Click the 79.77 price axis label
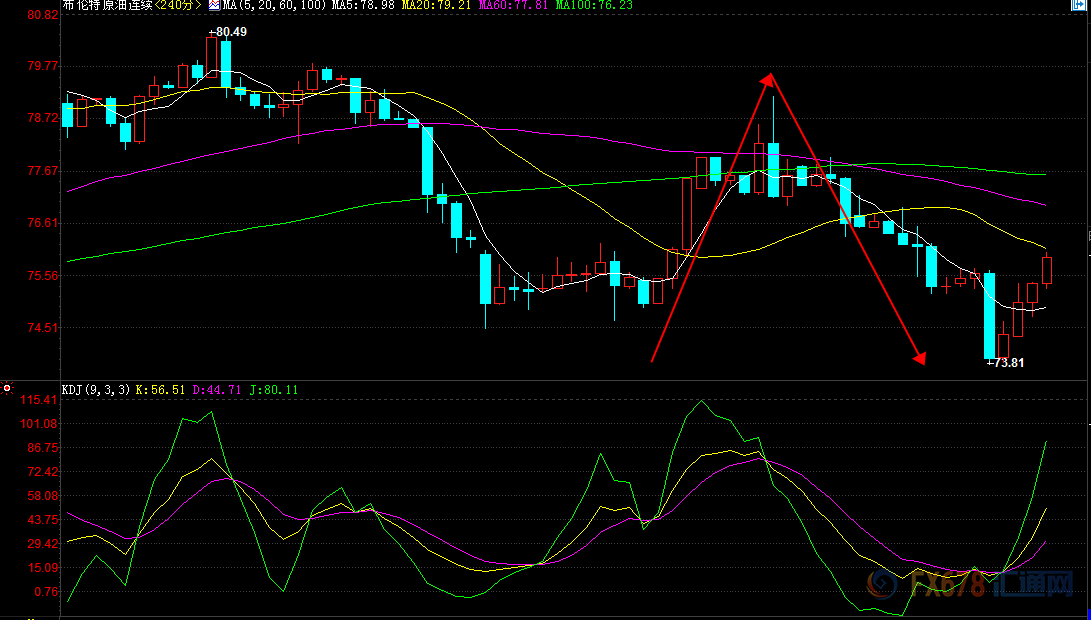The width and height of the screenshot is (1091, 620). 42,66
